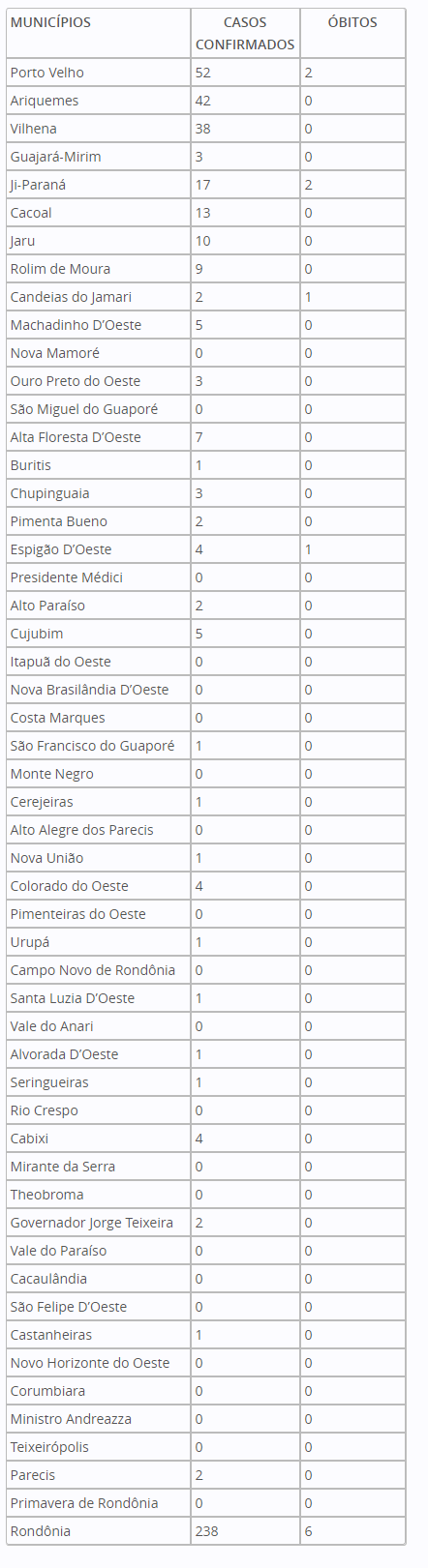Click the CASOS CONFIRMADOS column header
428x1568 pixels.
(x=245, y=34)
